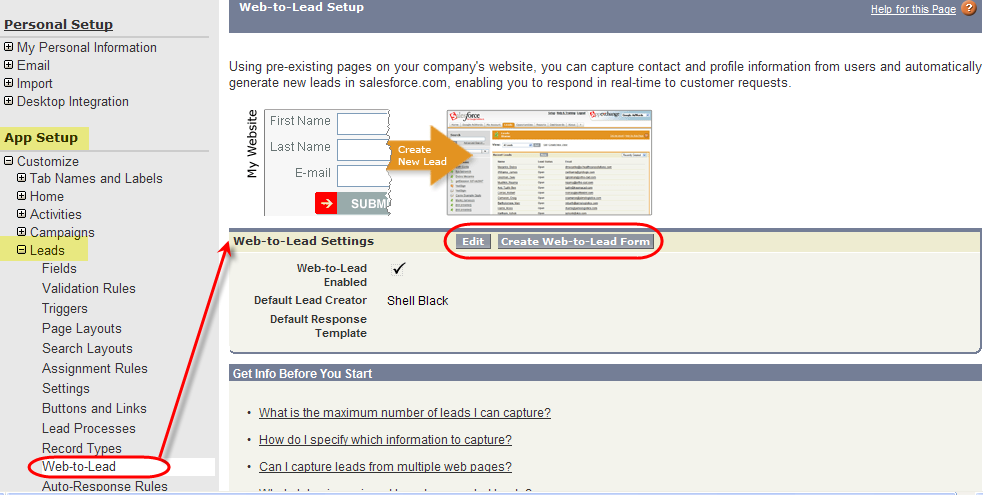The image size is (983, 495).
Task: Click the Default Lead Creator value Shell Black
Action: tap(418, 301)
